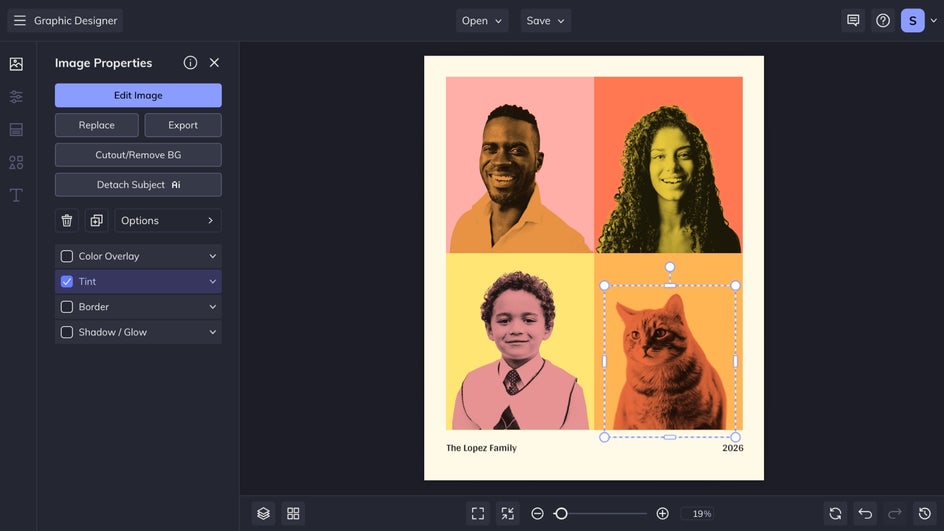
Task: Click the Export button
Action: 183,125
